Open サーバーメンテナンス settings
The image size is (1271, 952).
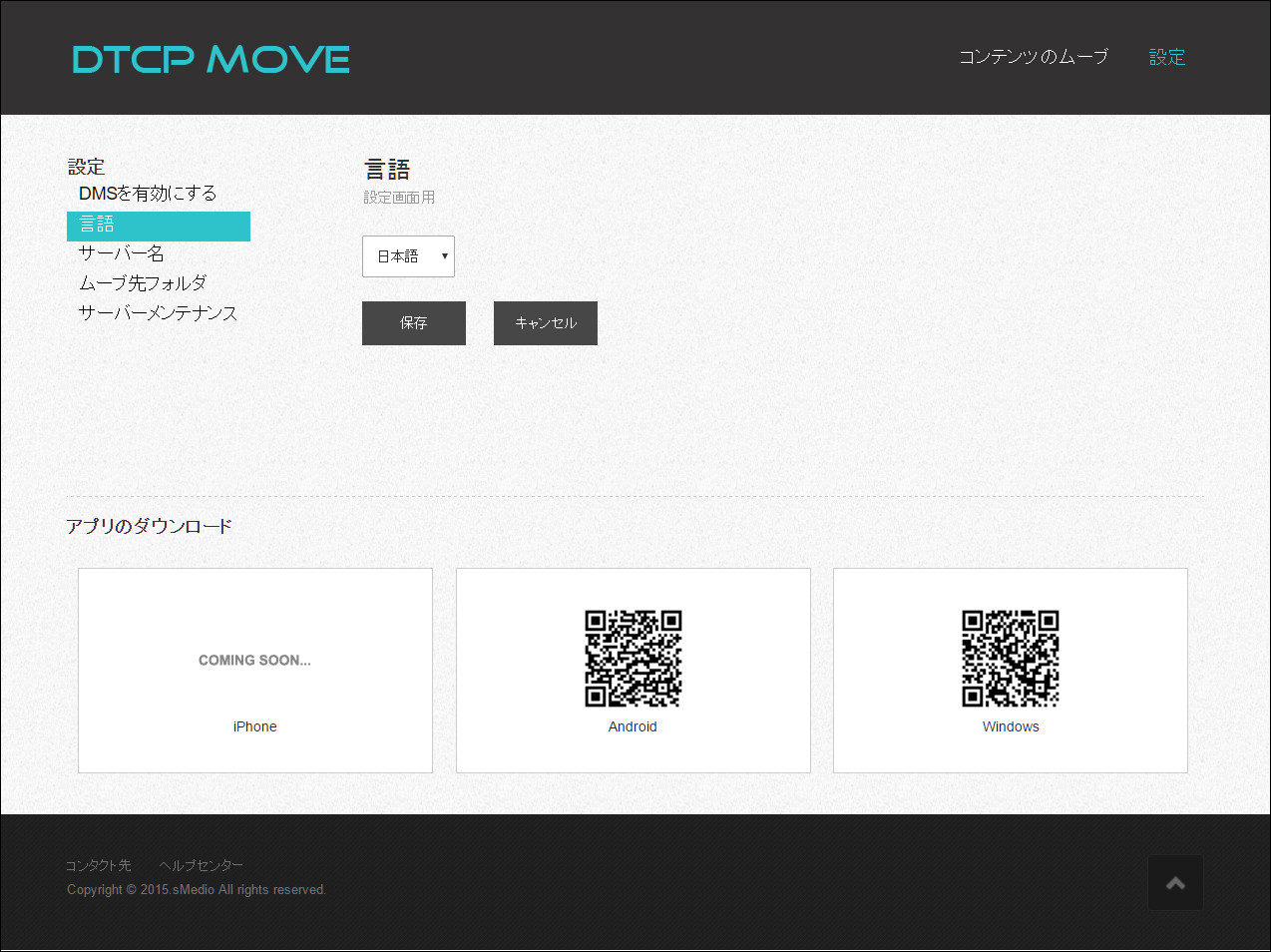coord(158,312)
